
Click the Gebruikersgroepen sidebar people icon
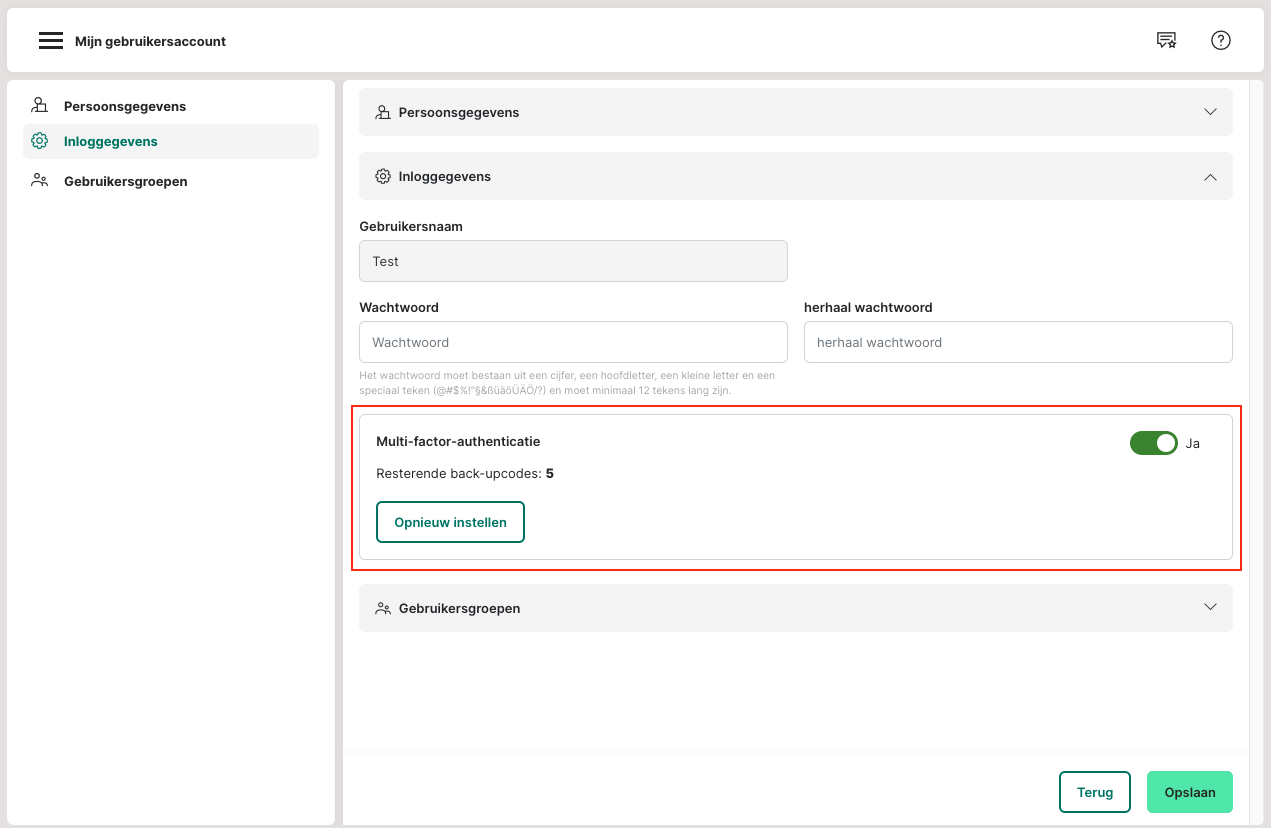(40, 181)
